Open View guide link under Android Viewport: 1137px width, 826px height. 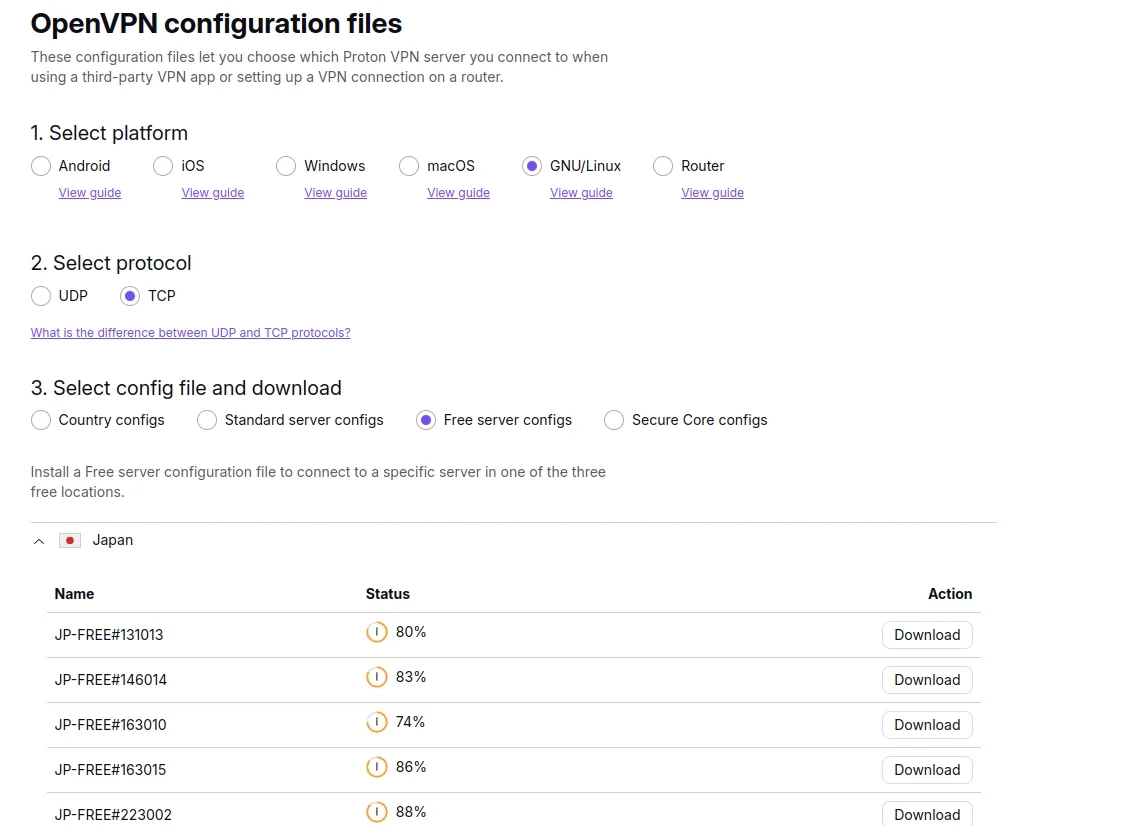point(90,193)
